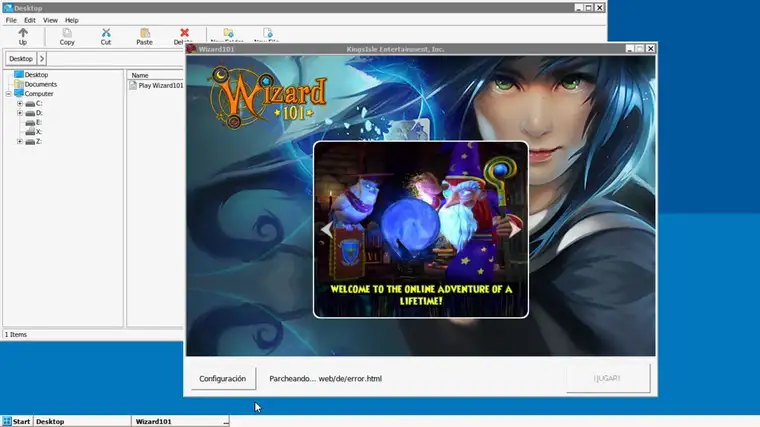The image size is (760, 427).
Task: Click the Desktop window title icon
Action: [8, 8]
